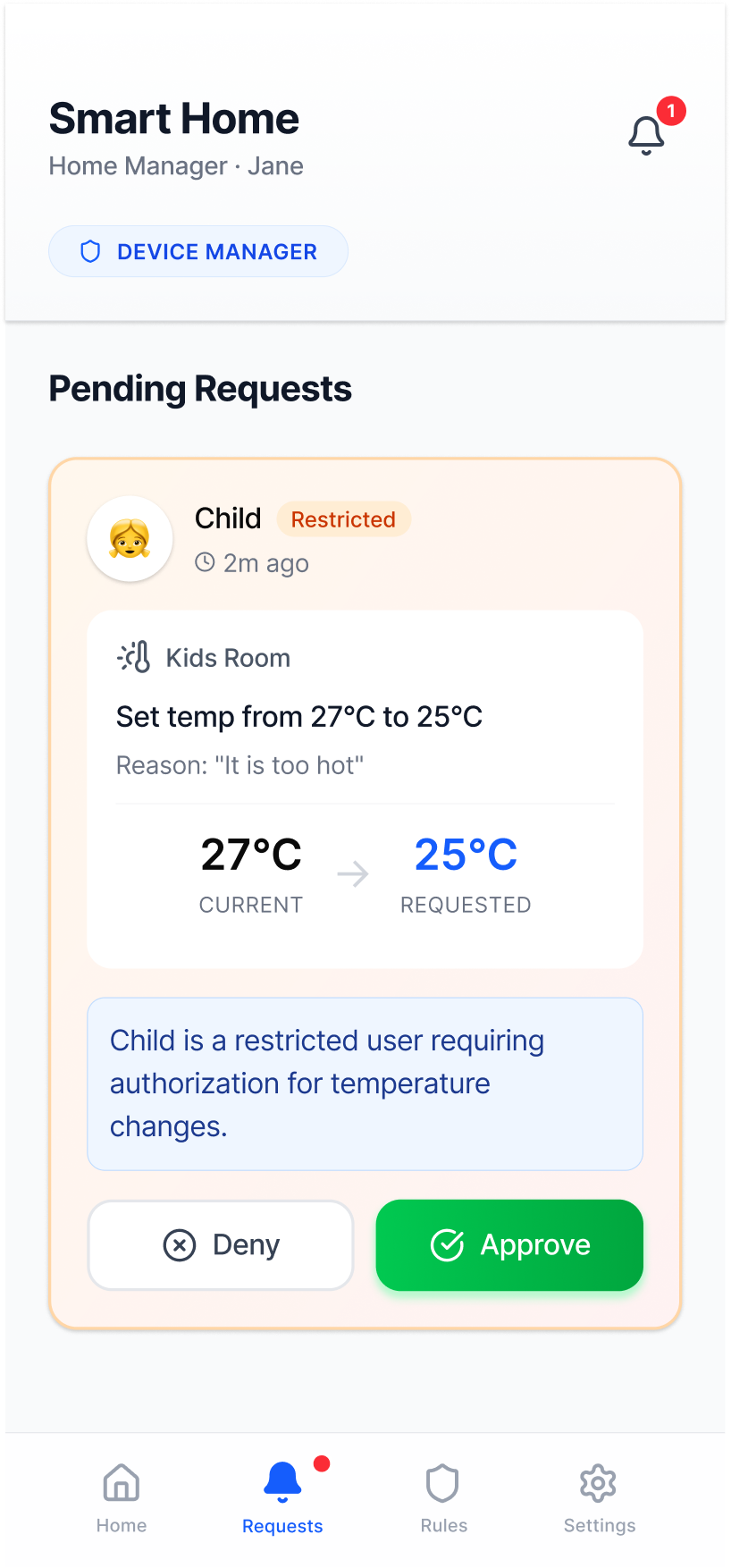
Task: Open the Rules tab
Action: pos(443,1498)
